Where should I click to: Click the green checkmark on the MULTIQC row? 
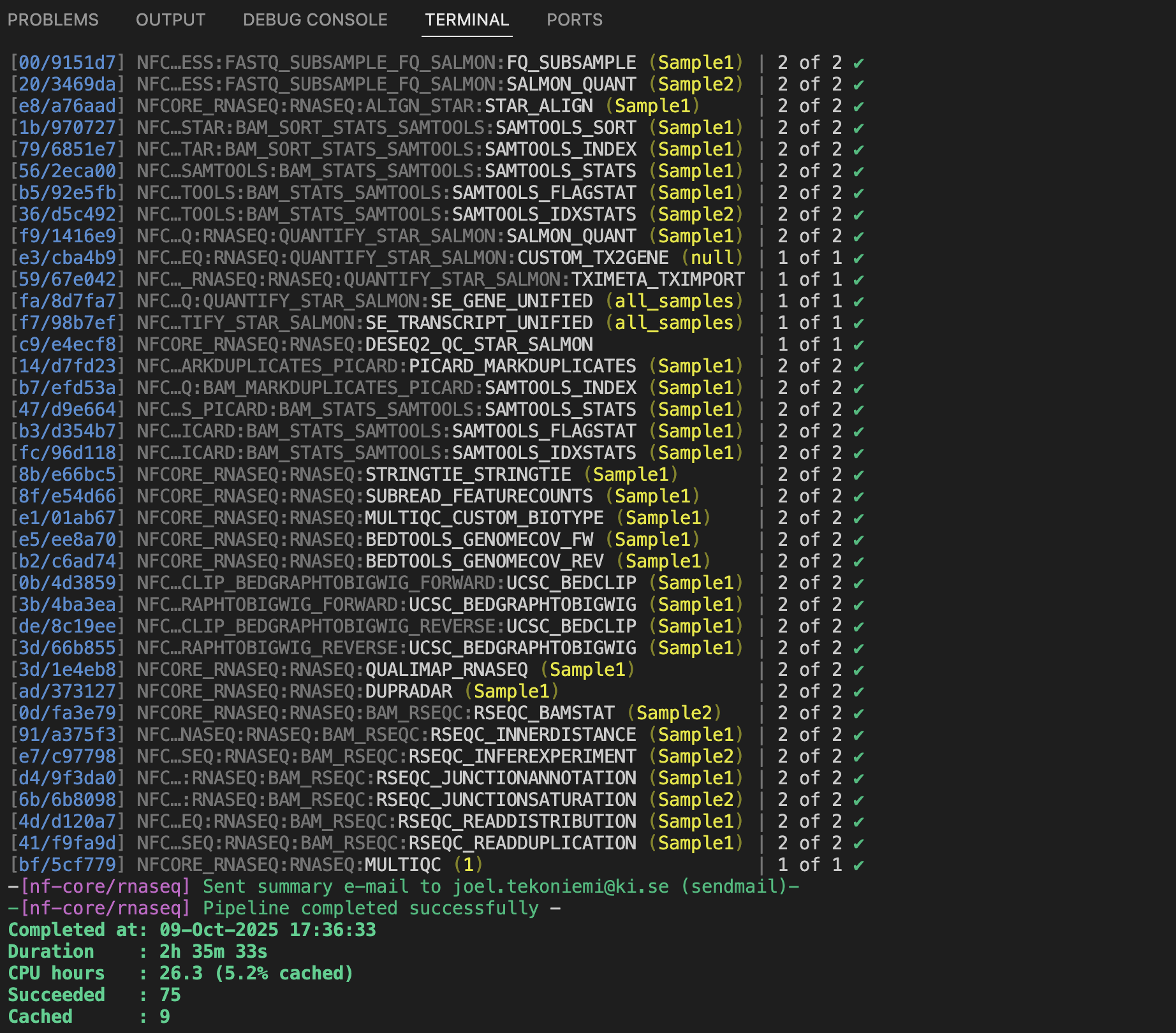coord(858,865)
